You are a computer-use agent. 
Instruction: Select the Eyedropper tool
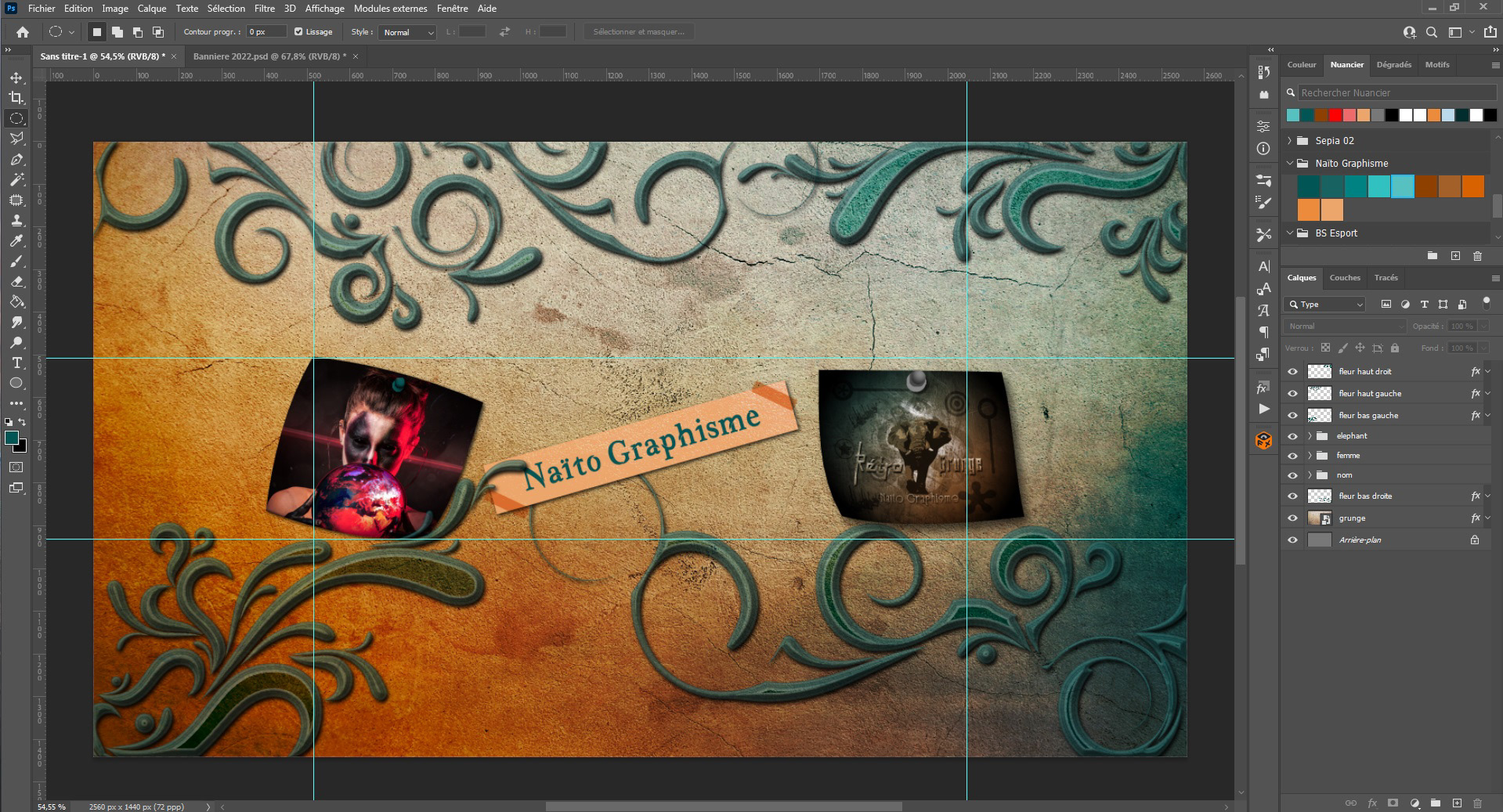coord(16,240)
